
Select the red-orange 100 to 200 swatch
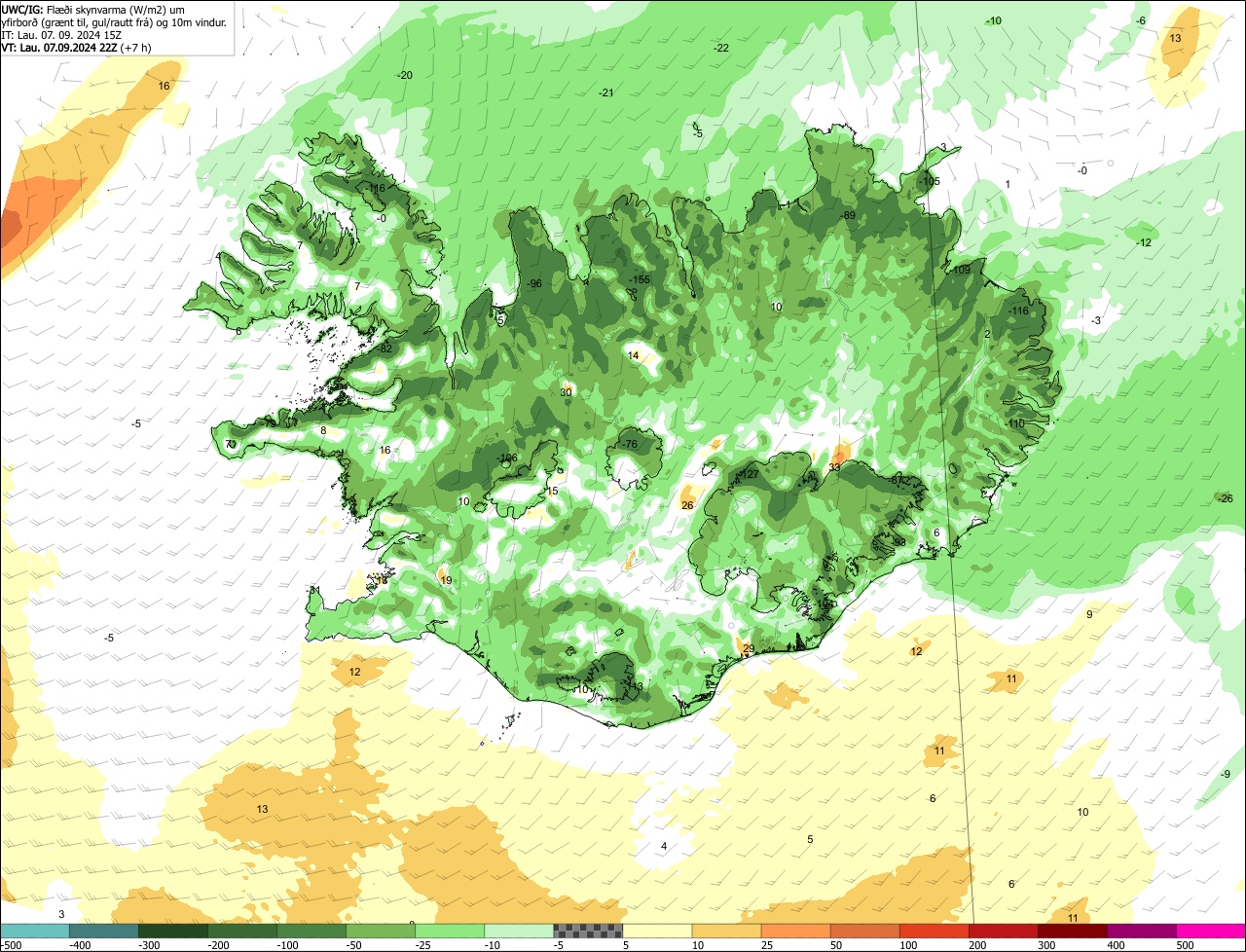[x=934, y=931]
